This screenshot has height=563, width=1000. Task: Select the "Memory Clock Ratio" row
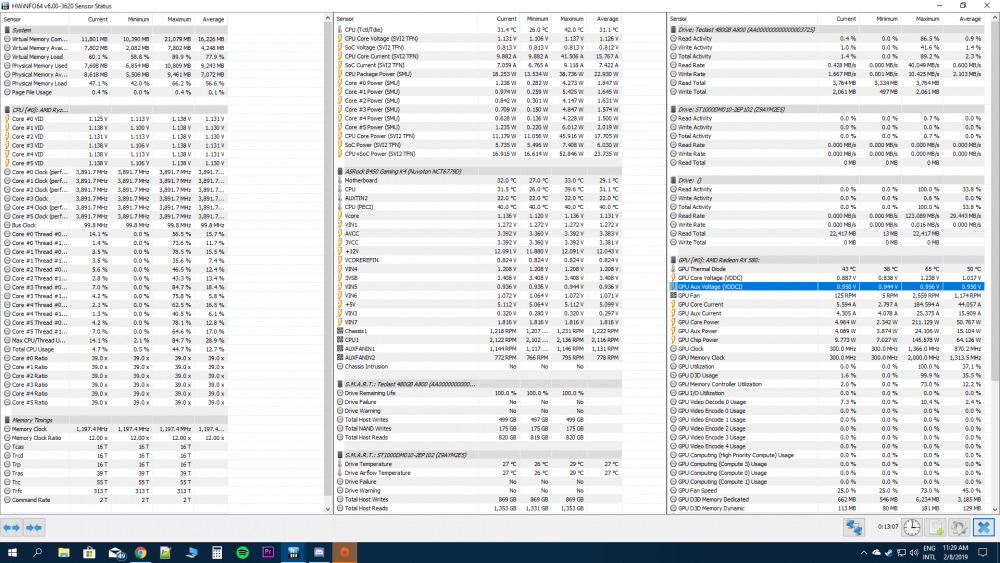[x=115, y=438]
